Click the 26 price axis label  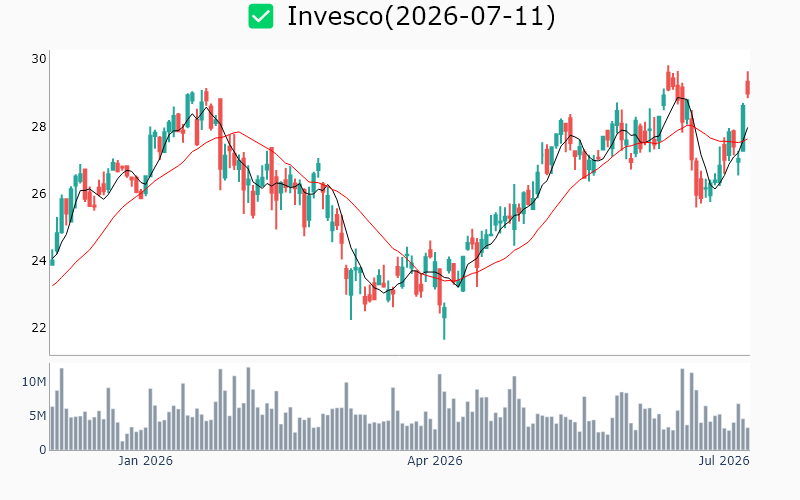[39, 194]
